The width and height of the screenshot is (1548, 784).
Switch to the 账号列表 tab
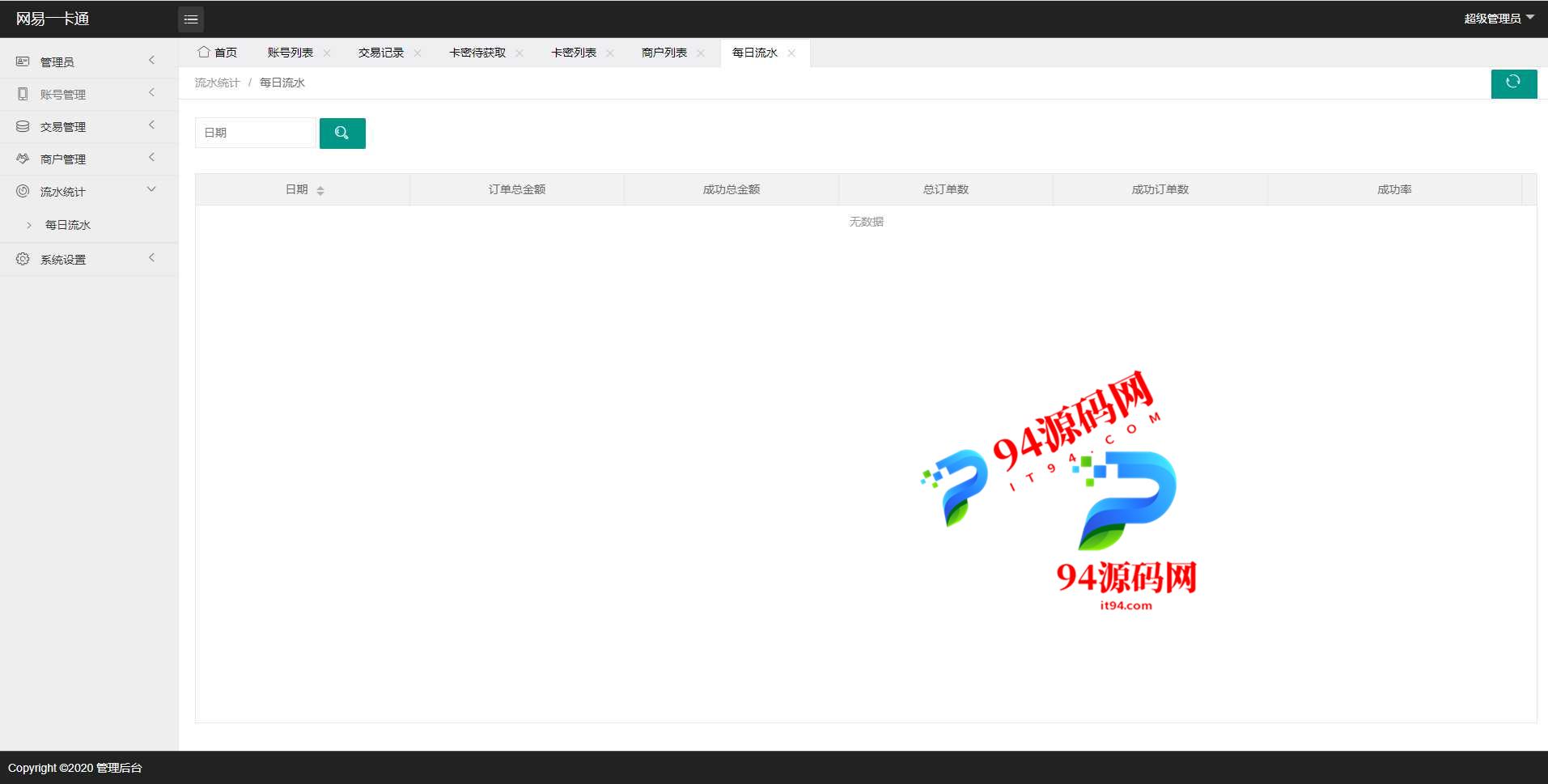(x=290, y=53)
